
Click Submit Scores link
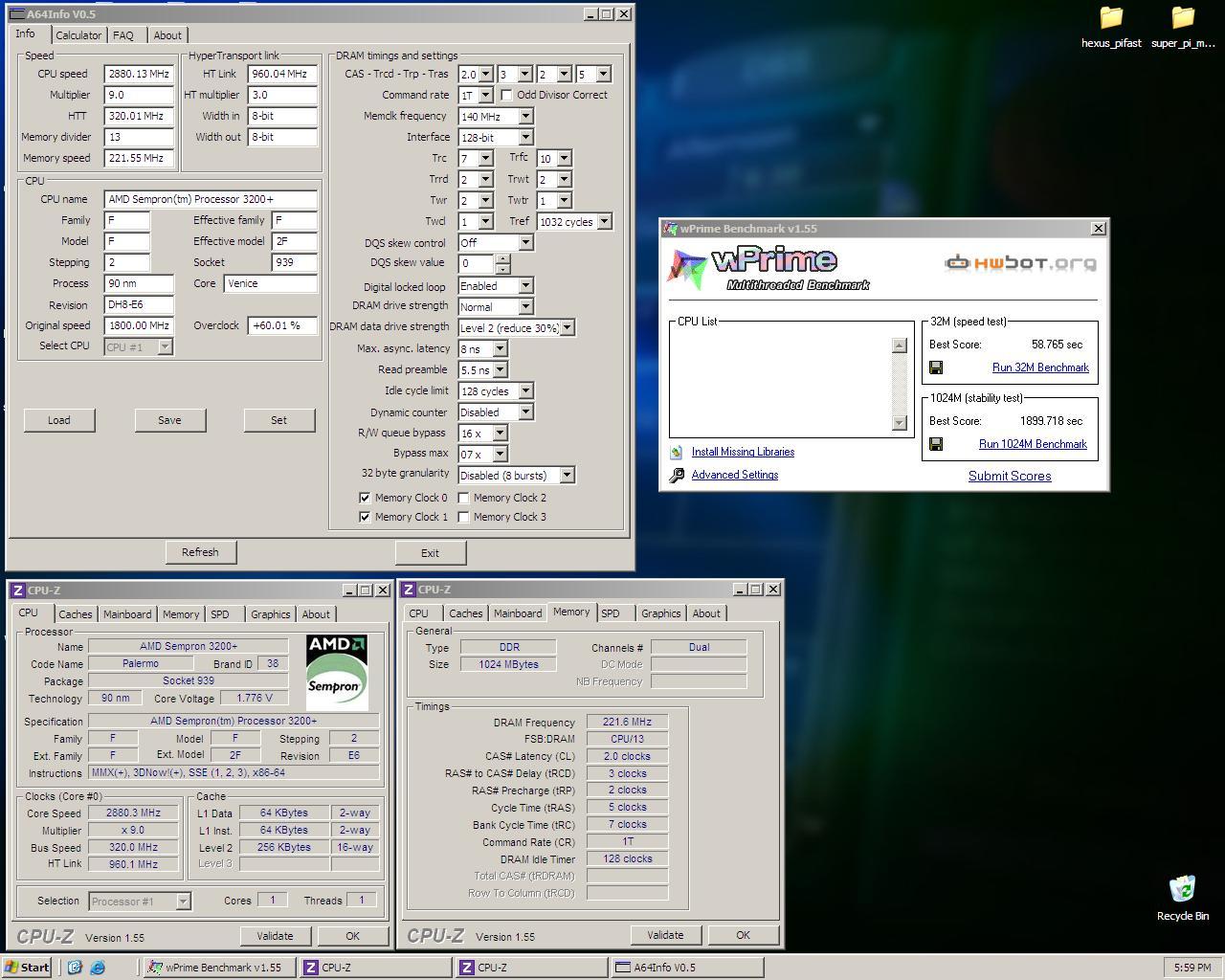(x=1010, y=476)
